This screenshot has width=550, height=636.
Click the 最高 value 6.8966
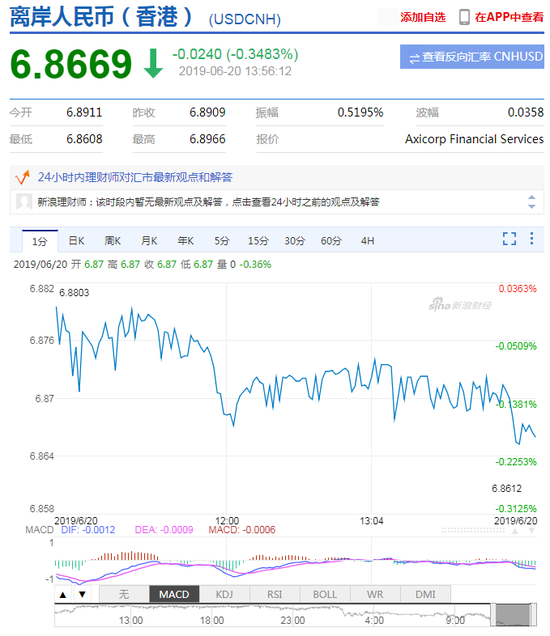(x=207, y=139)
